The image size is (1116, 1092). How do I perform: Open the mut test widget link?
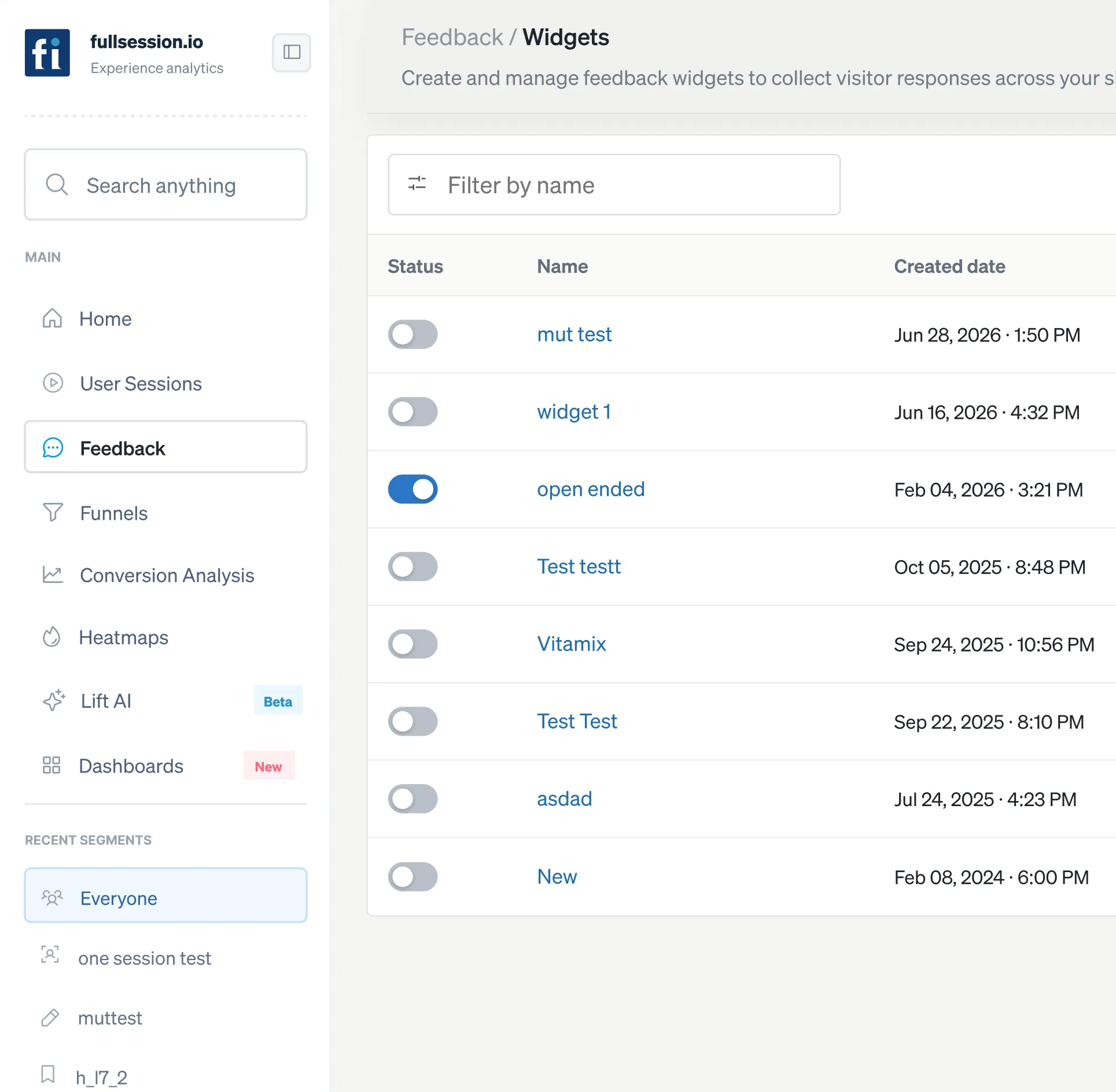[574, 334]
